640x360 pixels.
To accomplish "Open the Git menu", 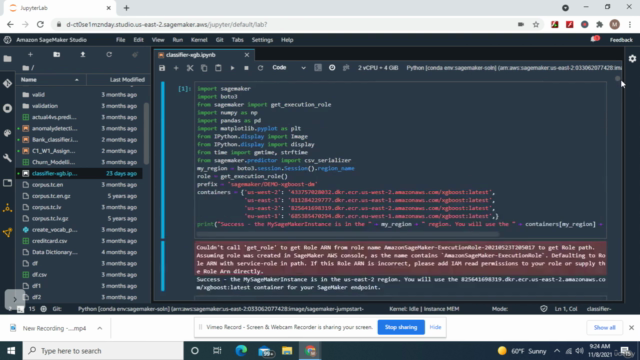I will [x=220, y=40].
